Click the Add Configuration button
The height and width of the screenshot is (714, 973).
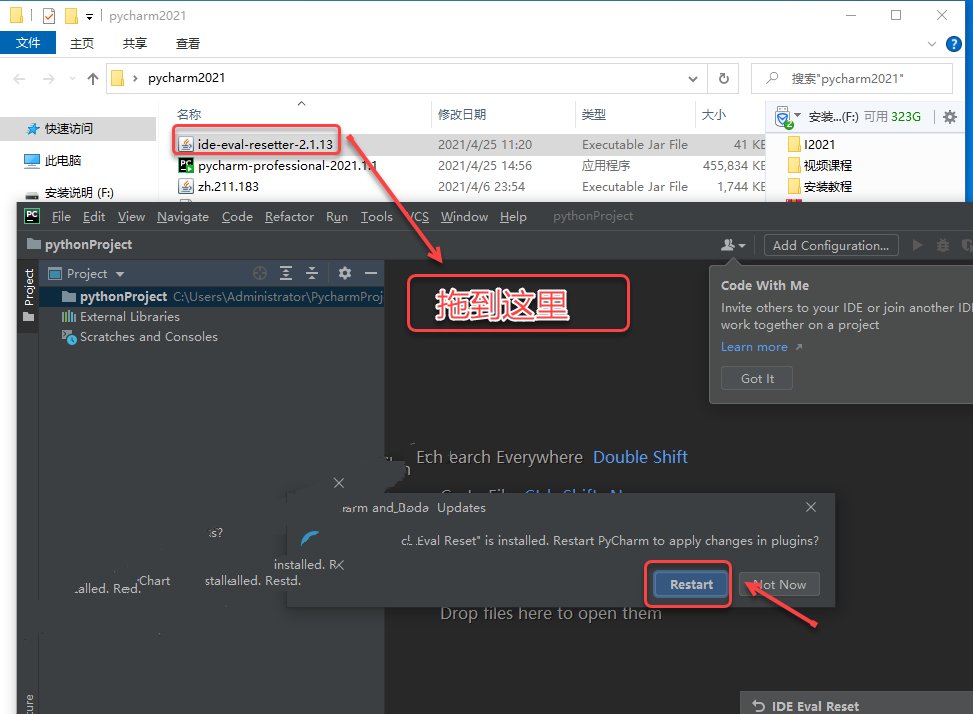[x=831, y=246]
